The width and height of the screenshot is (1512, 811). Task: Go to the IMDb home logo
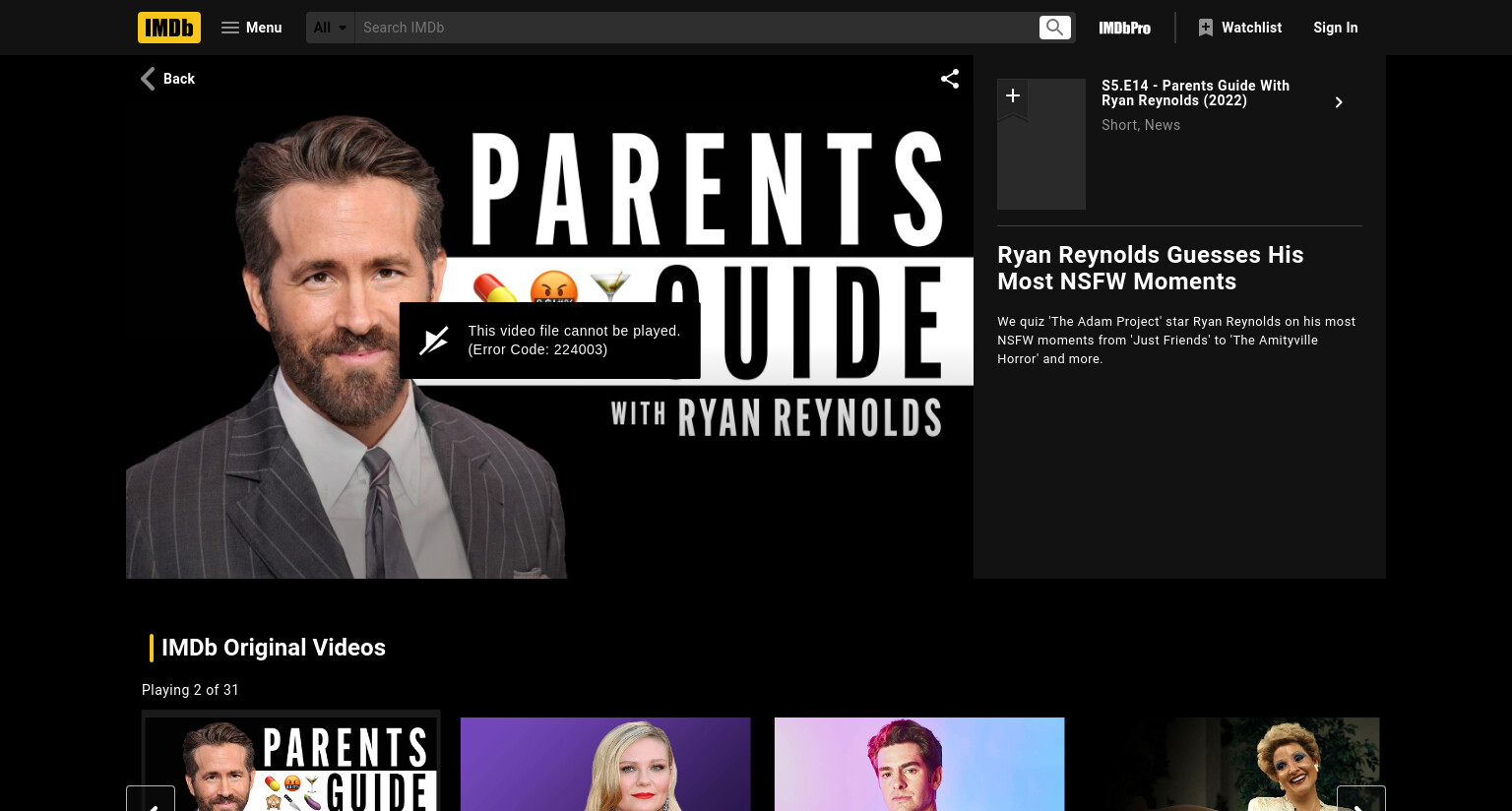169,28
